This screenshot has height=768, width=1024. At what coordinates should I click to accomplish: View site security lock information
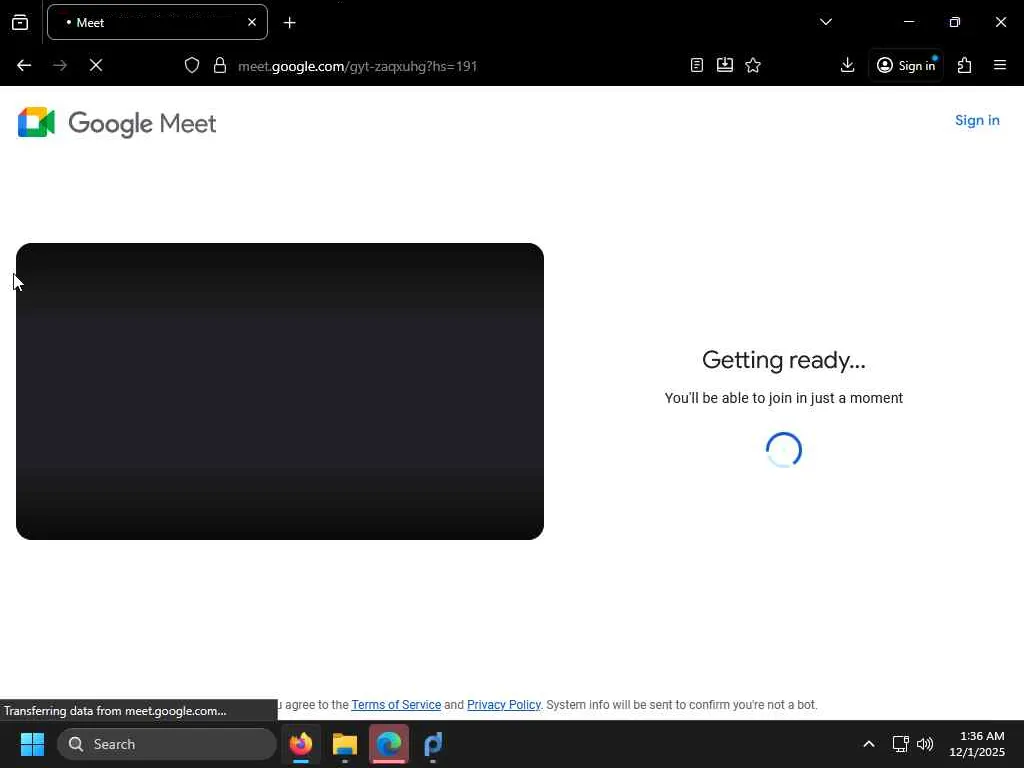coord(220,65)
